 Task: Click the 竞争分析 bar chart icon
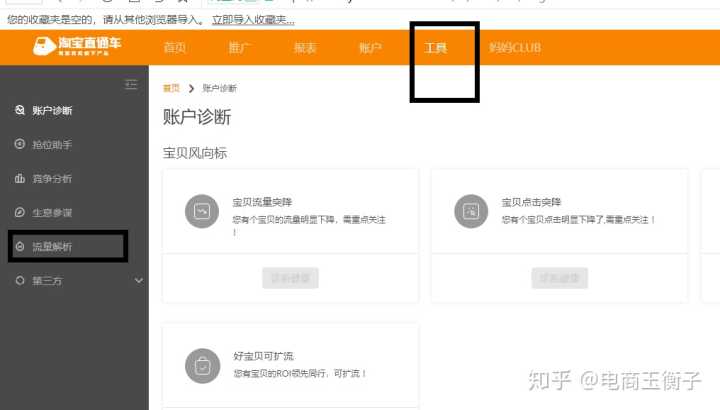click(19, 178)
